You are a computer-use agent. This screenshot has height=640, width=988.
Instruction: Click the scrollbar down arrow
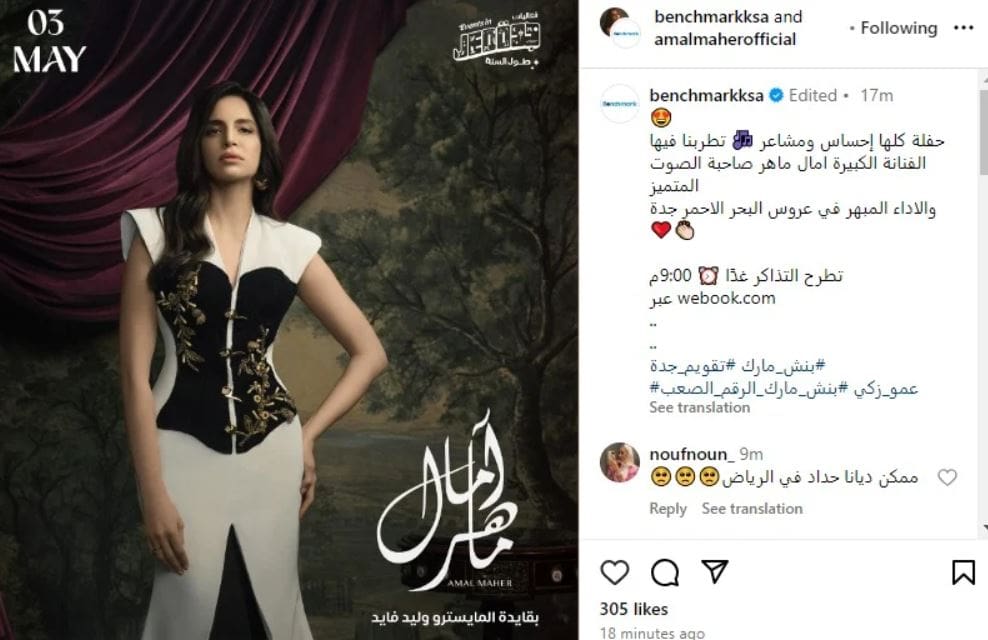[984, 527]
